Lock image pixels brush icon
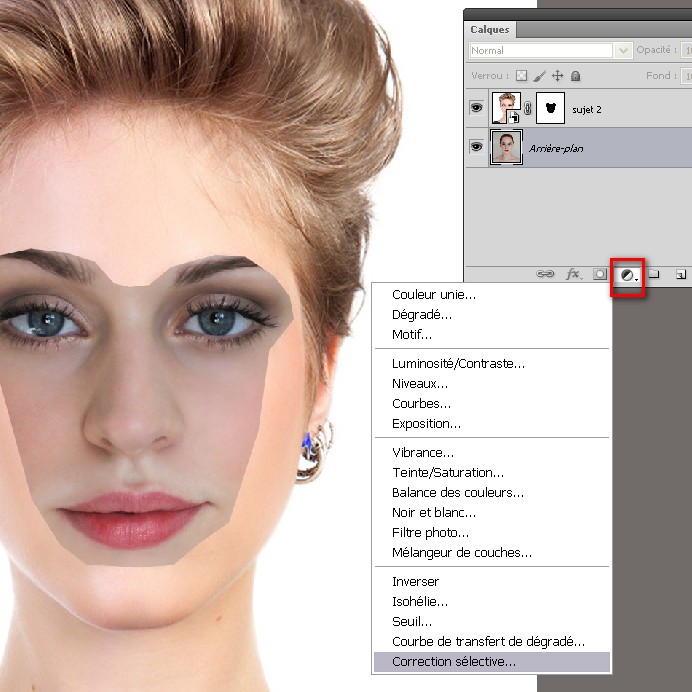This screenshot has width=692, height=692. [x=539, y=76]
